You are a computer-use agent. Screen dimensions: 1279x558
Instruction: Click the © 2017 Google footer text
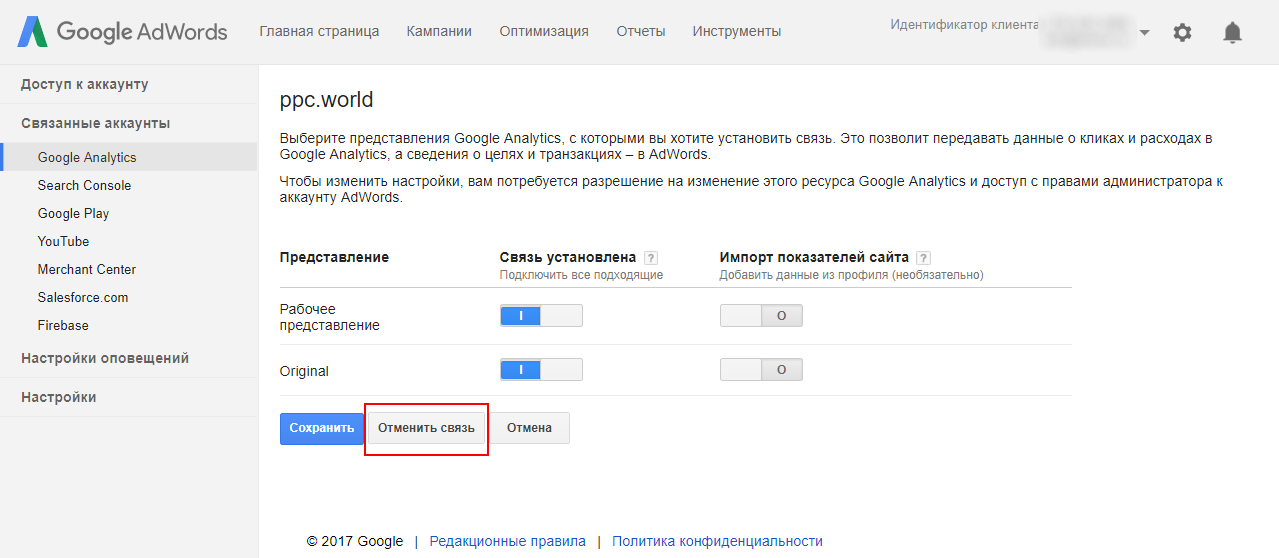(x=355, y=541)
